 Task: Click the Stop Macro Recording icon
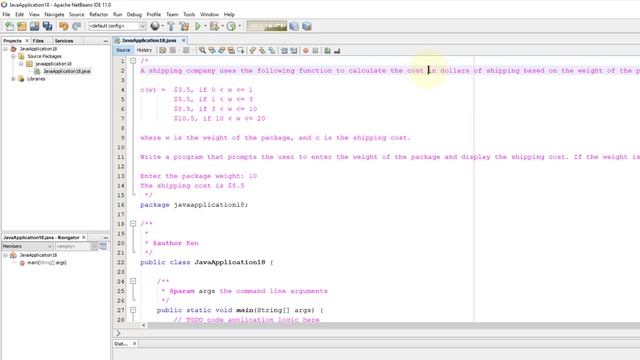[x=315, y=50]
